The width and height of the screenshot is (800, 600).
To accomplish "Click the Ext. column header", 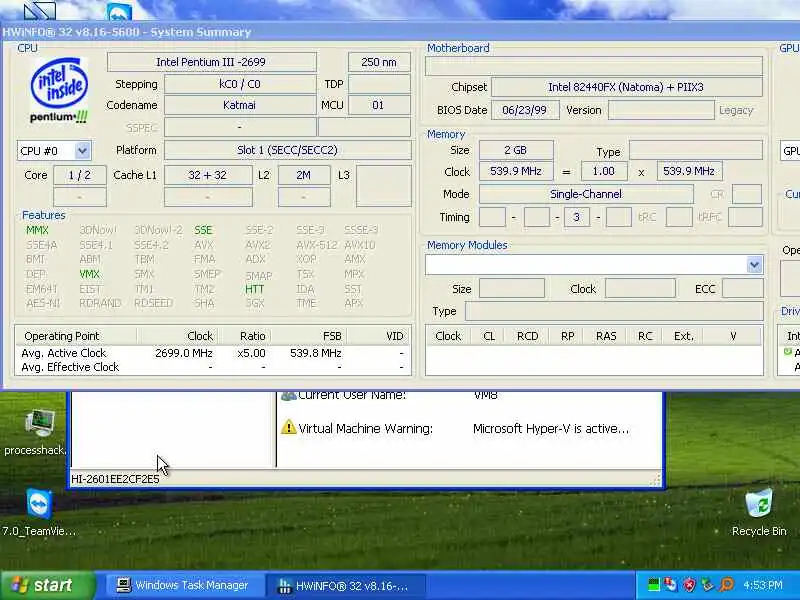I will tap(684, 336).
